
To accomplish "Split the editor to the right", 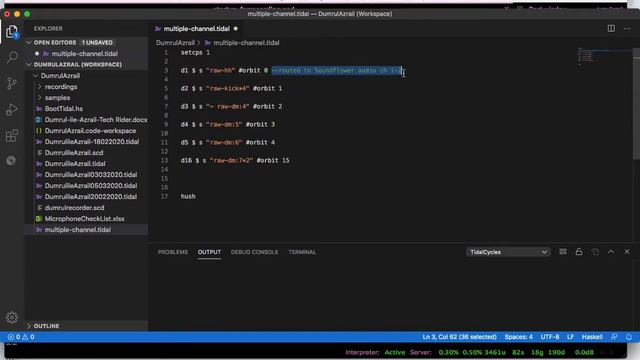I will [611, 29].
